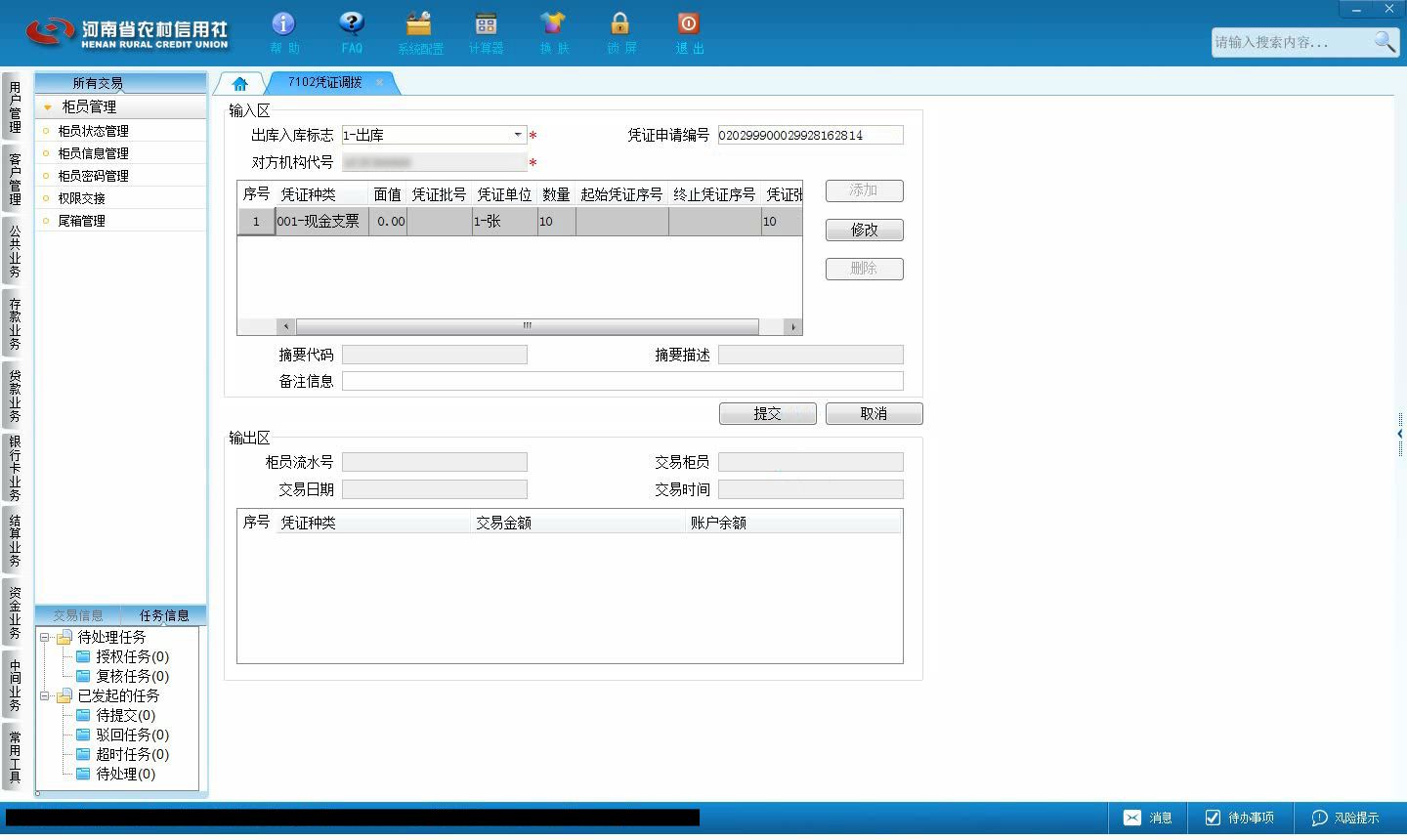Screen dimensions: 1407x840
Task: Click the 数量 column header
Action: (x=556, y=194)
